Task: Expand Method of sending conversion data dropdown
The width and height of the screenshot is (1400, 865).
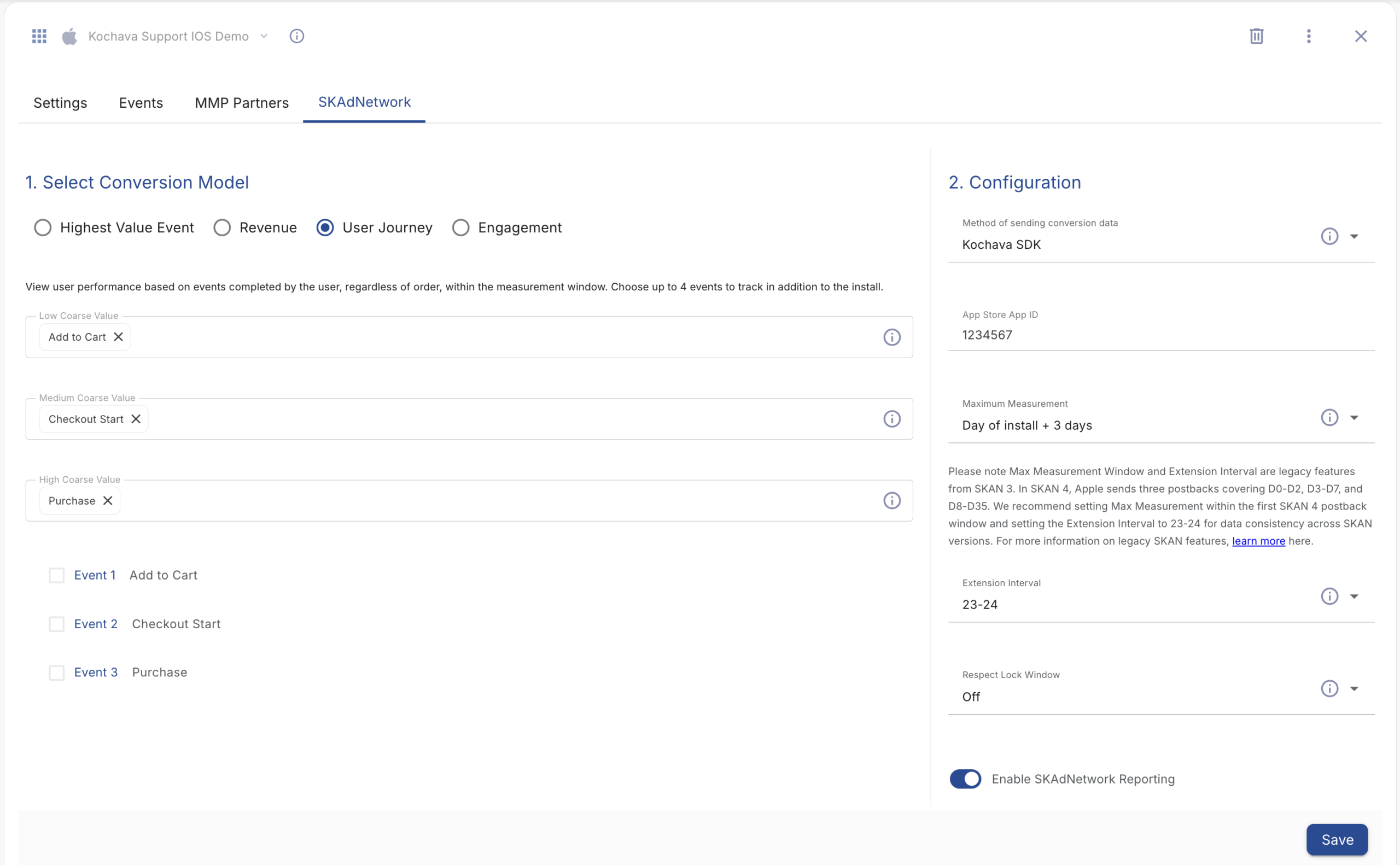Action: coord(1354,236)
